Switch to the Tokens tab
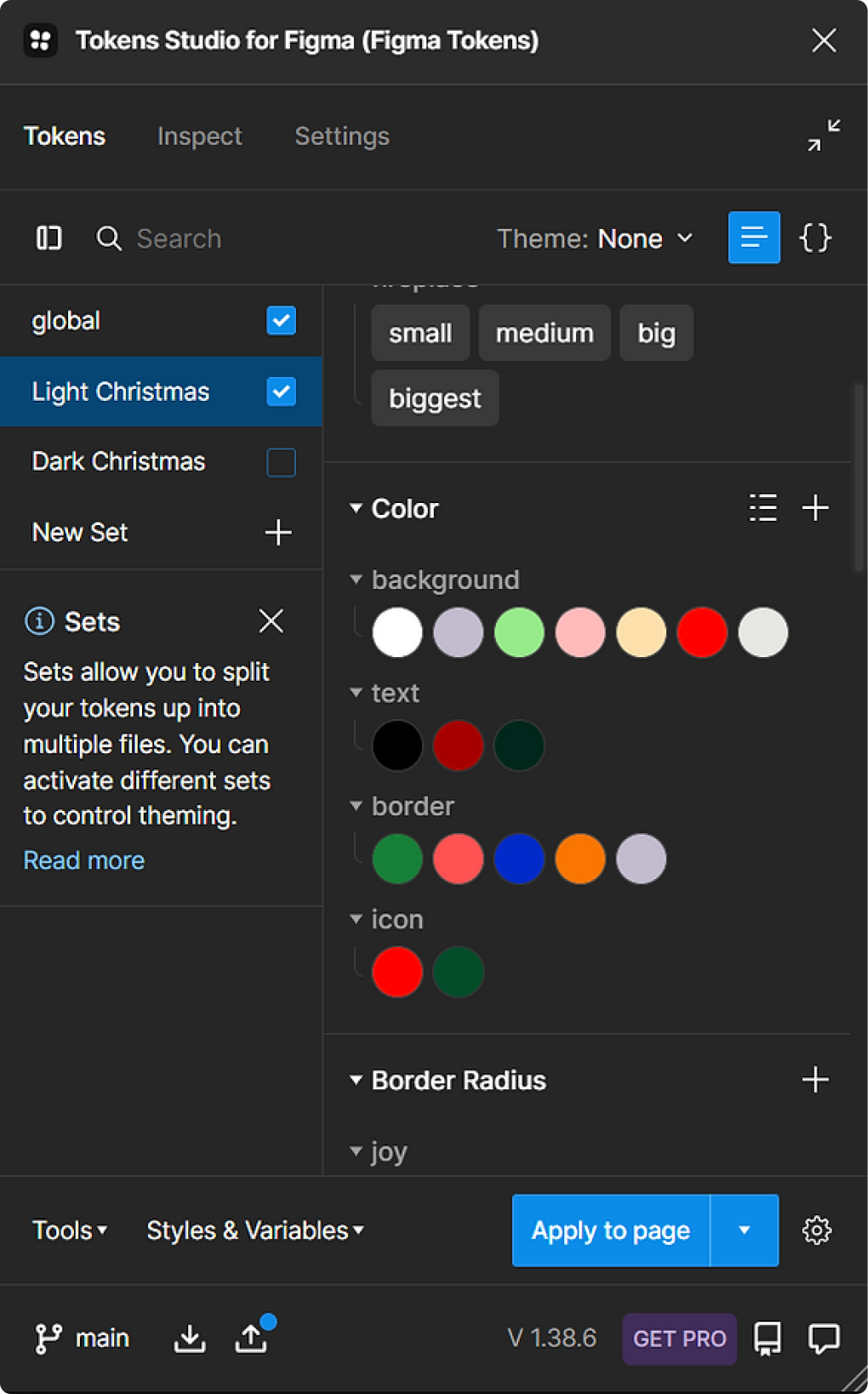868x1394 pixels. pos(65,136)
